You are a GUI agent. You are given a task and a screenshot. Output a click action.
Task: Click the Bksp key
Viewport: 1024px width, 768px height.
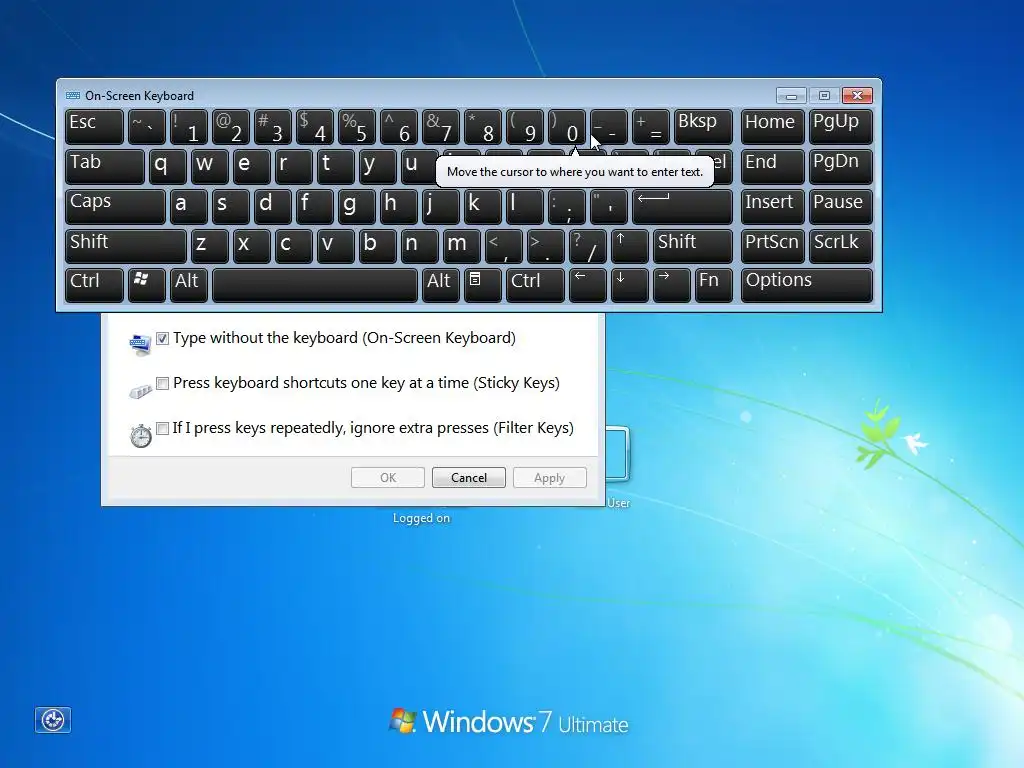coord(703,127)
